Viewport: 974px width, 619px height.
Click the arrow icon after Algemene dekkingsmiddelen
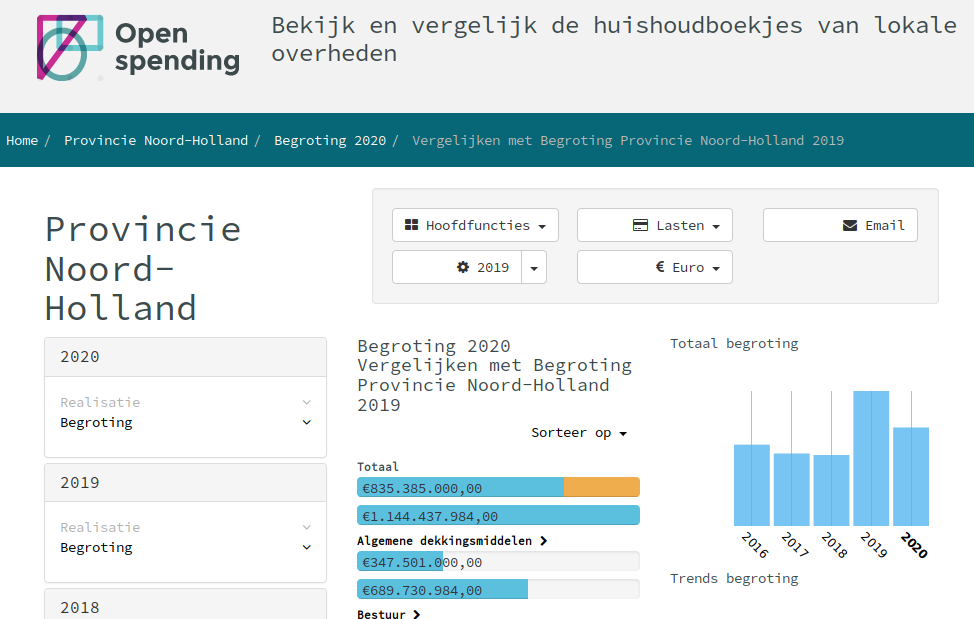pos(543,540)
